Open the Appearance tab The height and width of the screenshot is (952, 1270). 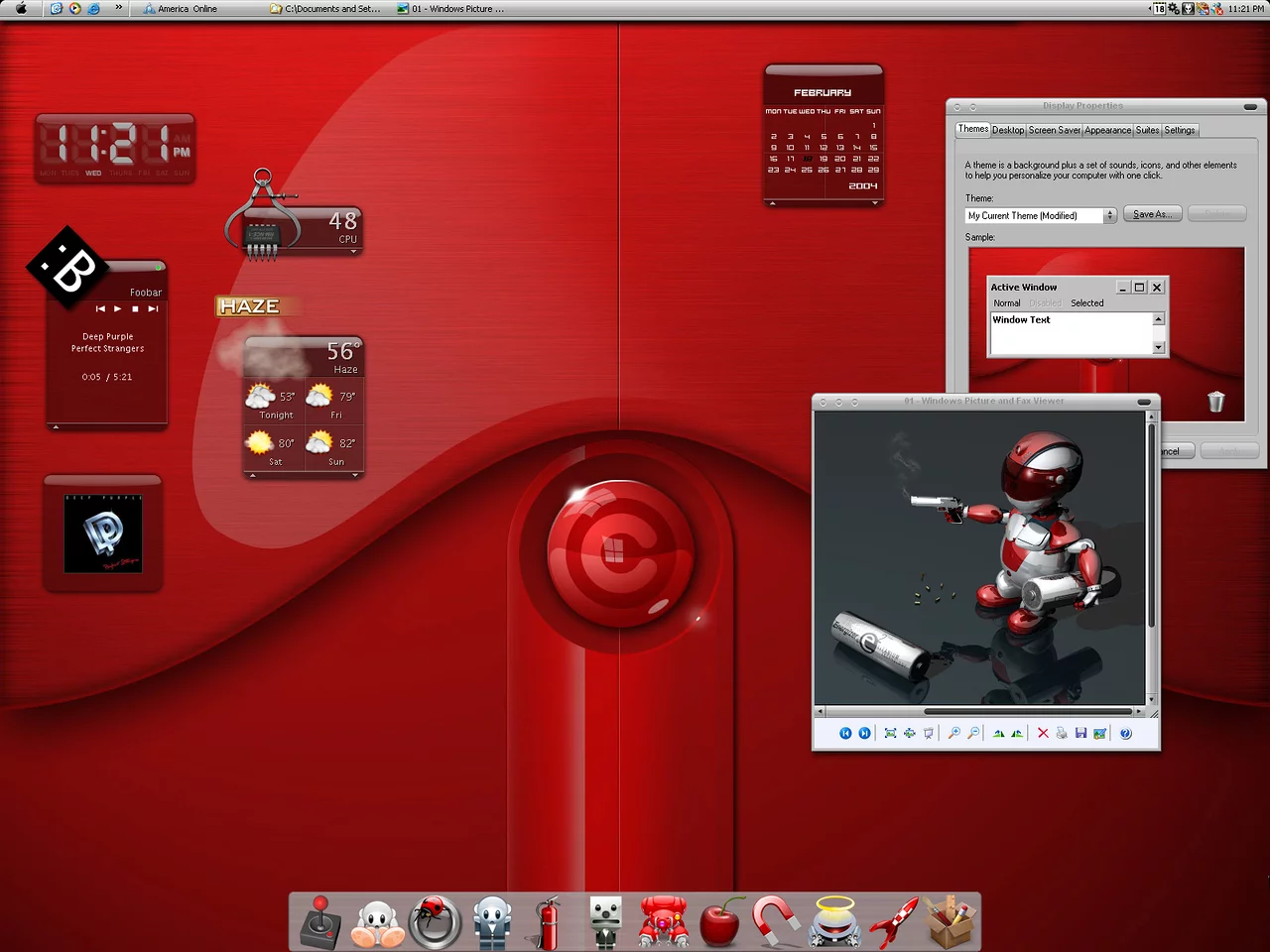[x=1107, y=130]
